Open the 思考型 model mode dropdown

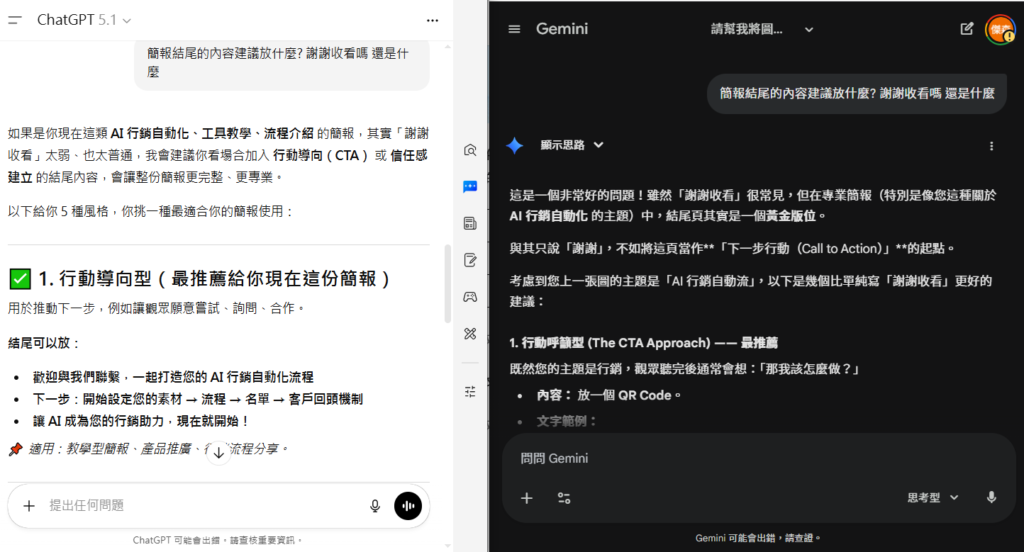coord(932,497)
